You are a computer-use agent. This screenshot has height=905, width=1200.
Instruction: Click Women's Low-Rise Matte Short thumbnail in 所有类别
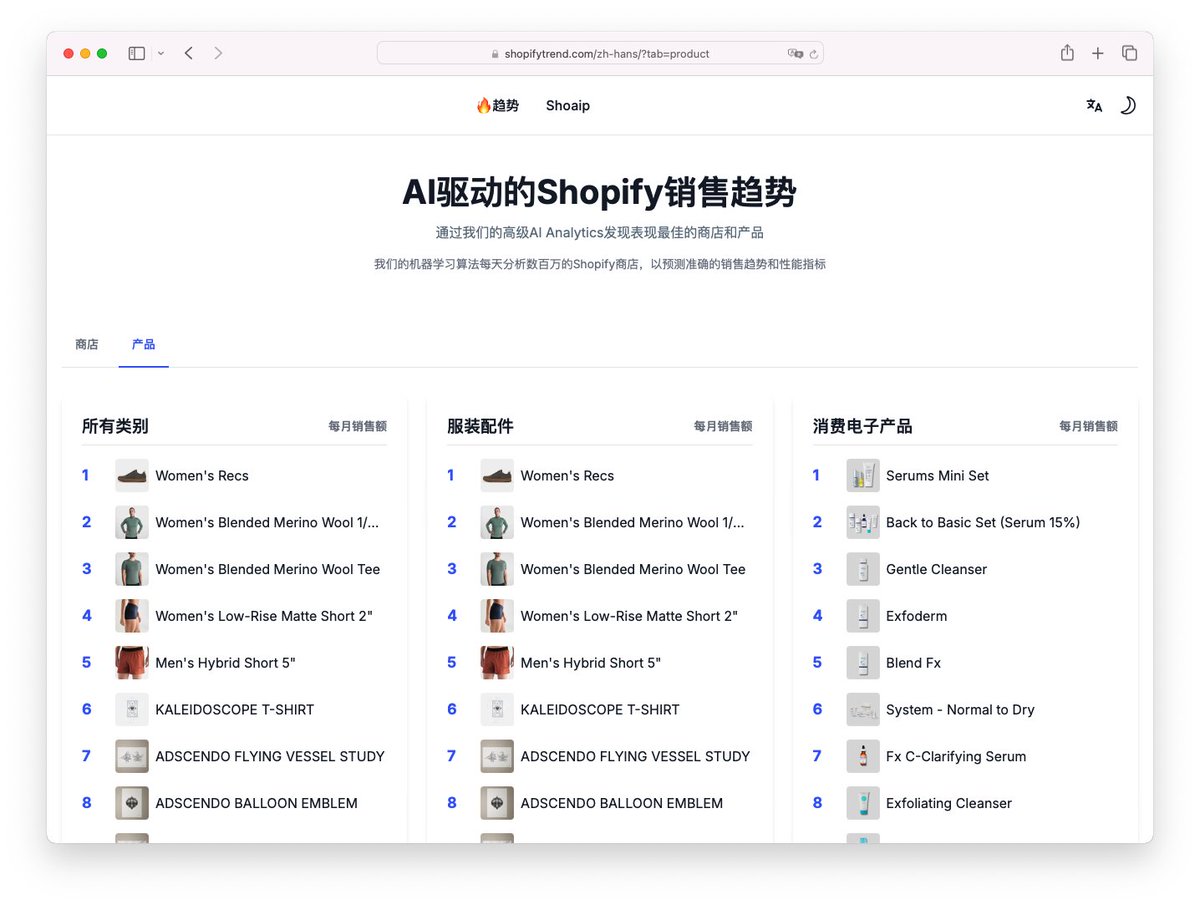point(132,616)
